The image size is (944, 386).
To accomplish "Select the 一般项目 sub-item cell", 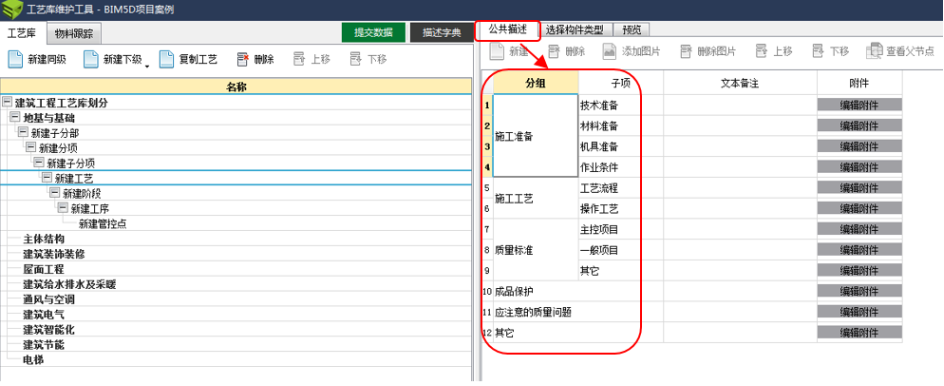I will [x=621, y=250].
